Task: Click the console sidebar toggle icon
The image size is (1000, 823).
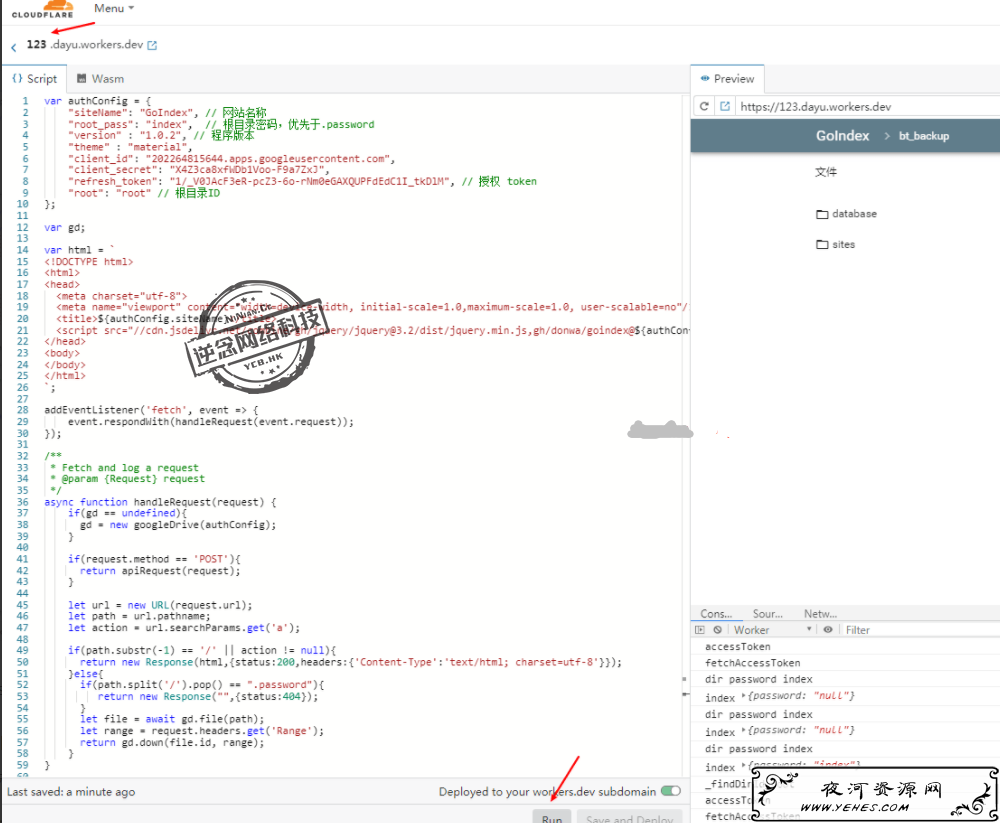Action: click(x=700, y=630)
